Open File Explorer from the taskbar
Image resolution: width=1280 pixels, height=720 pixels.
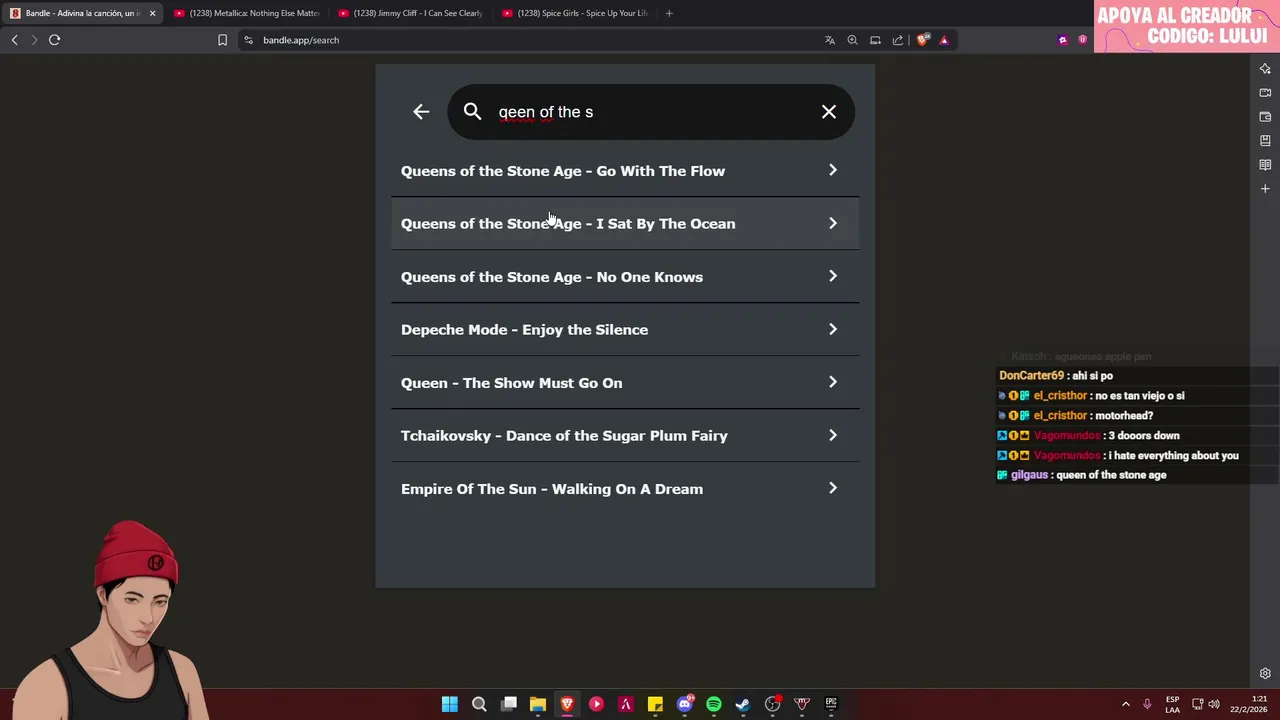coord(538,704)
